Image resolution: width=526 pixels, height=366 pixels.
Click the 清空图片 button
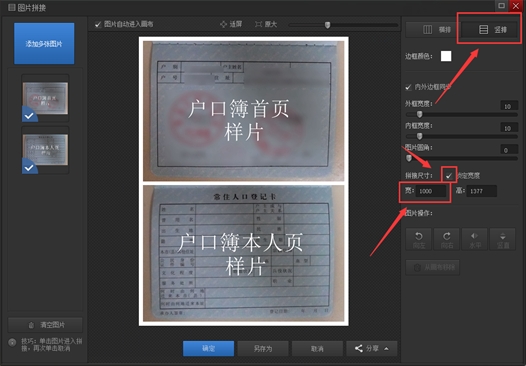45,325
